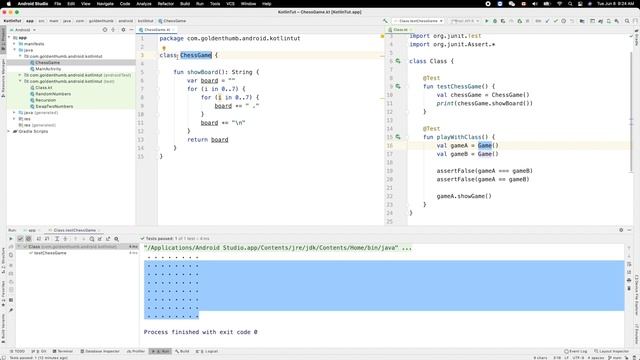Open Project panel options gear
This screenshot has width=640, height=360.
123,30
